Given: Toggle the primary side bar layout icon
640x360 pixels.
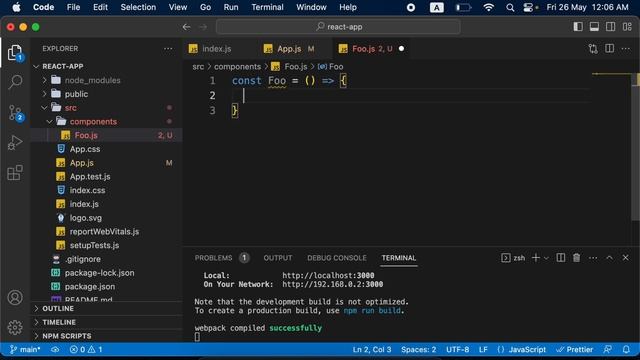Looking at the screenshot, I should click(x=578, y=27).
